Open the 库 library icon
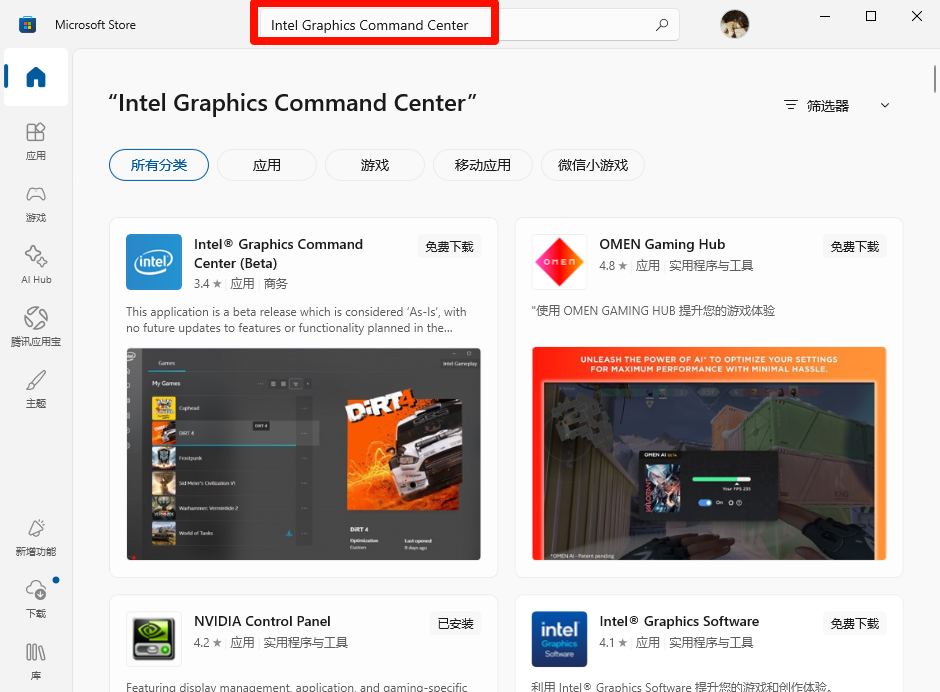This screenshot has height=692, width=940. coord(36,661)
